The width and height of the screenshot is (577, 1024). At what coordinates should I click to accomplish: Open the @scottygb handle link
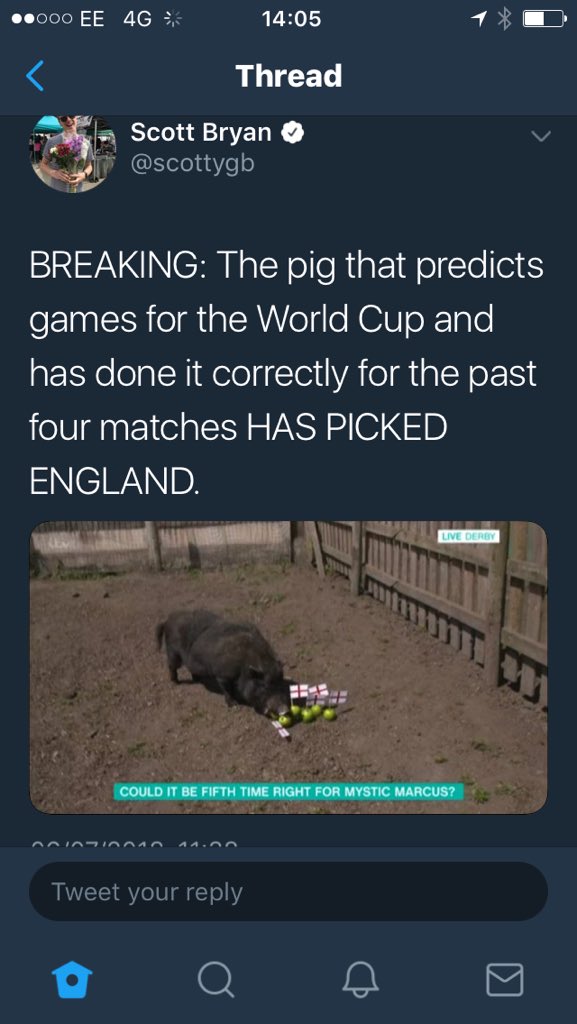pyautogui.click(x=193, y=163)
